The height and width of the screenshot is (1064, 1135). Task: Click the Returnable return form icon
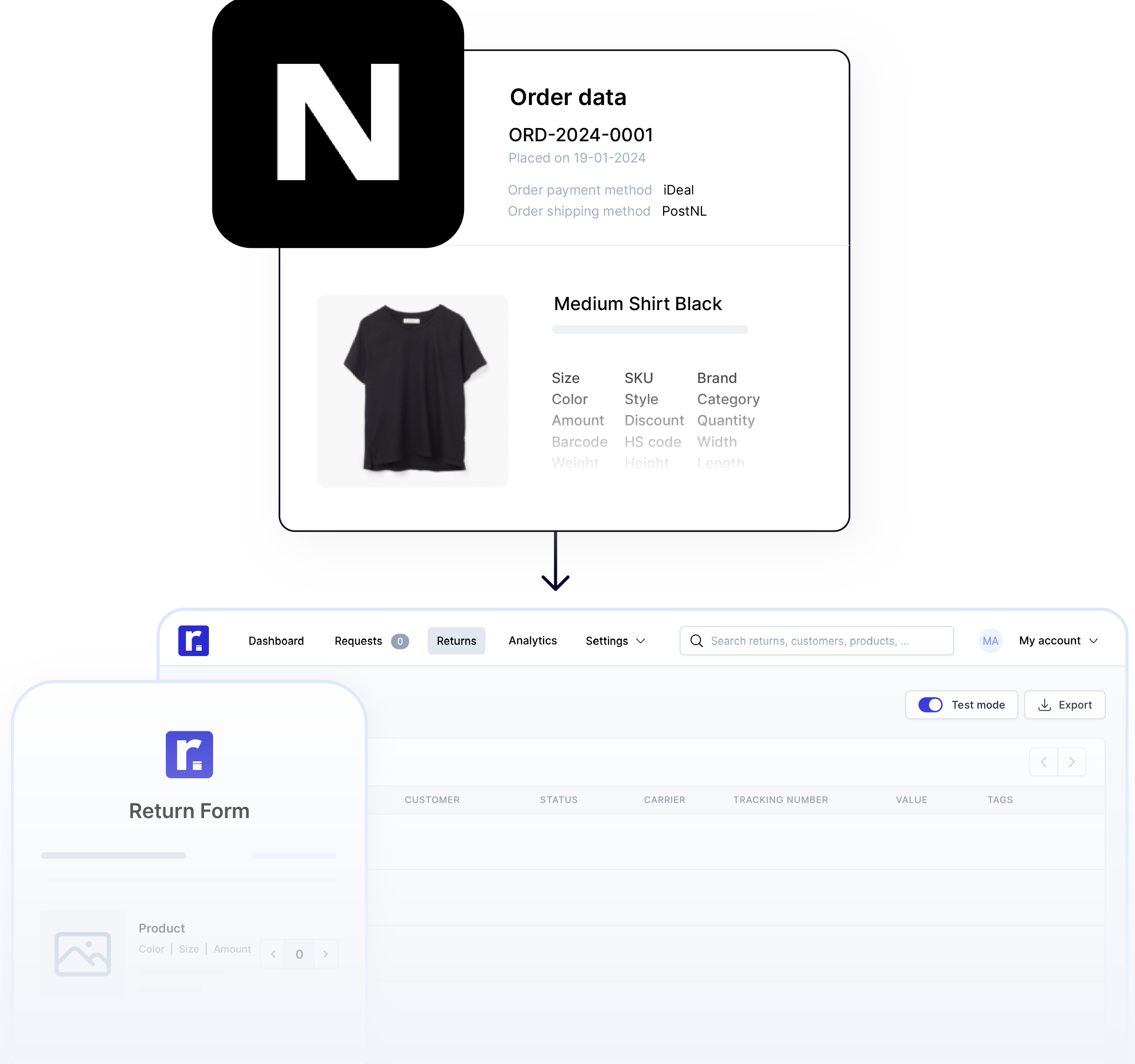[x=189, y=753]
